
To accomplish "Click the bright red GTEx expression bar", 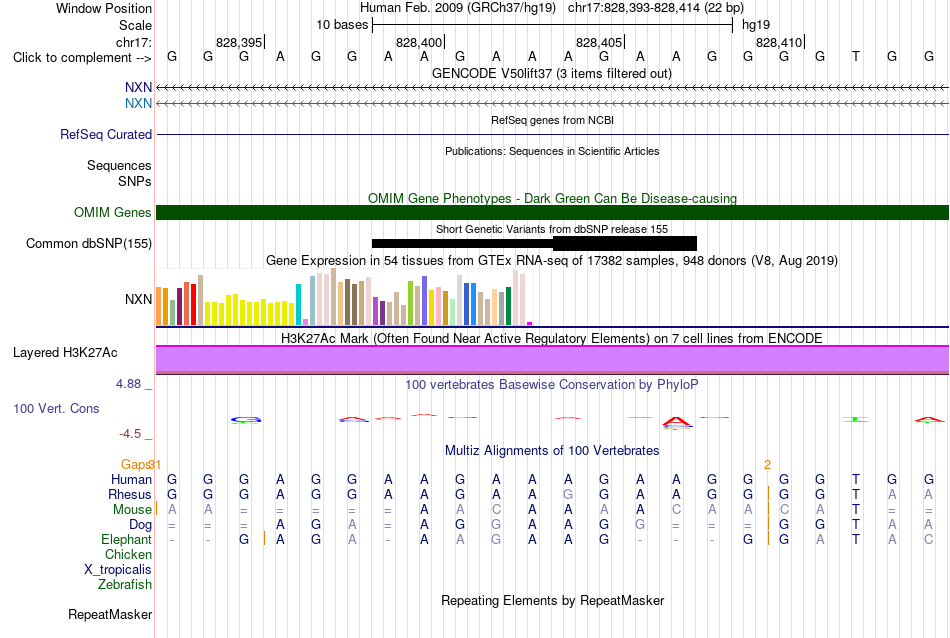I will (x=193, y=305).
